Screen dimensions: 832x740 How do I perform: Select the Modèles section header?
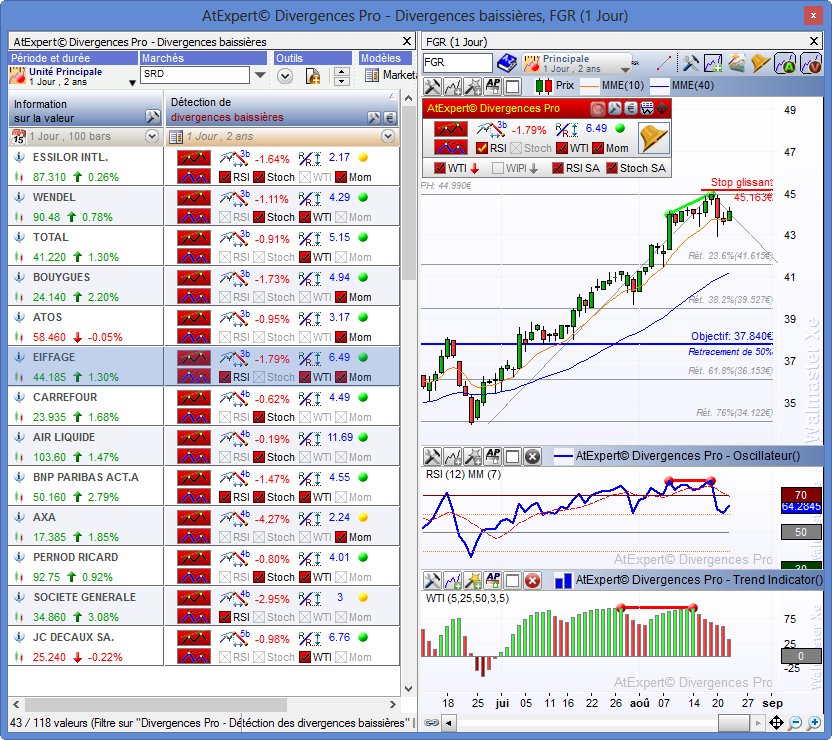point(385,58)
